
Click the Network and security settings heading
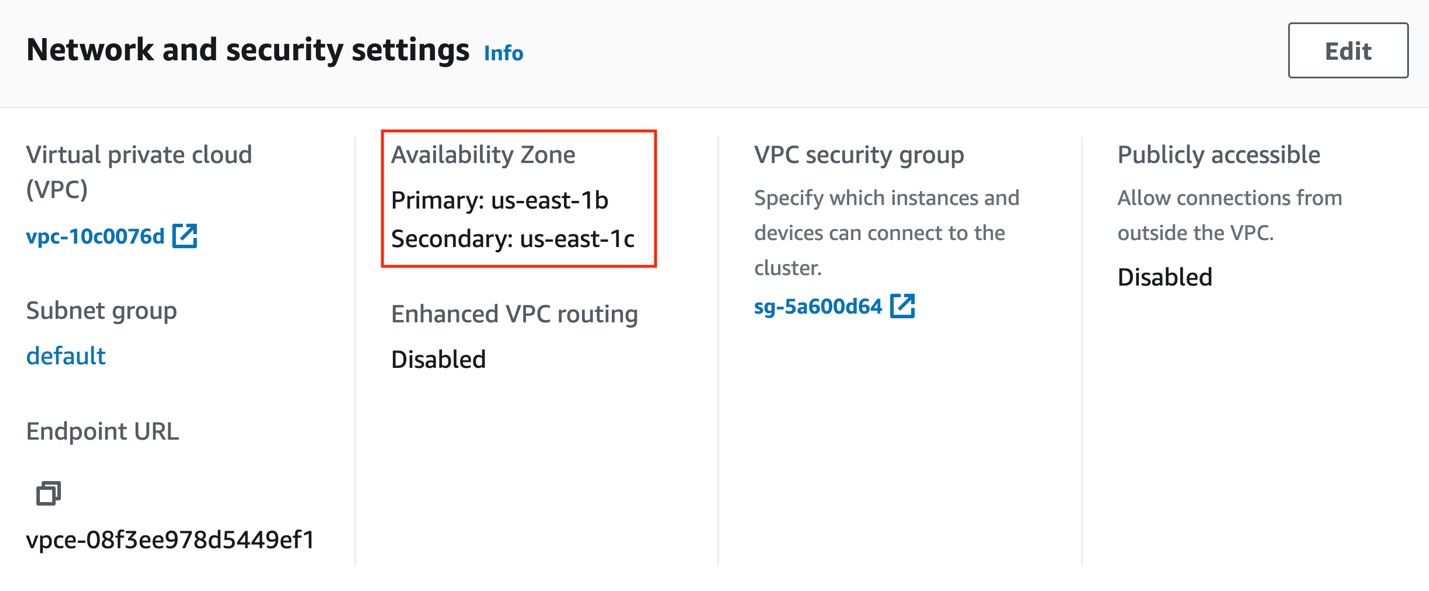click(248, 50)
